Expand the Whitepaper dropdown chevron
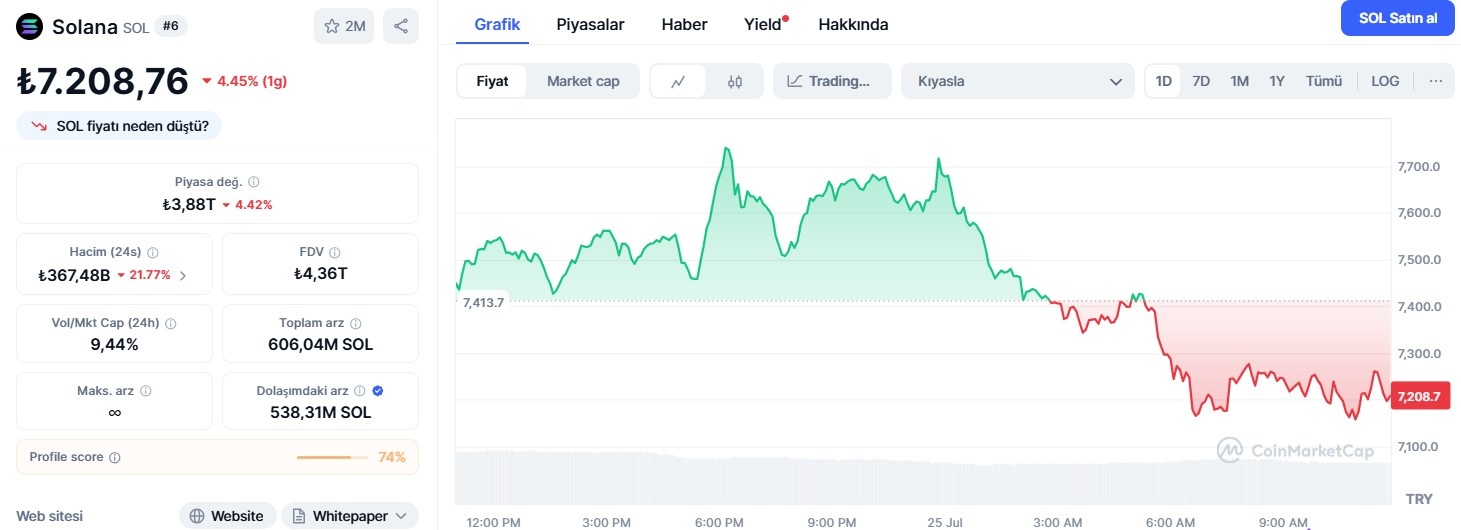Viewport: 1461px width, 530px height. click(401, 516)
